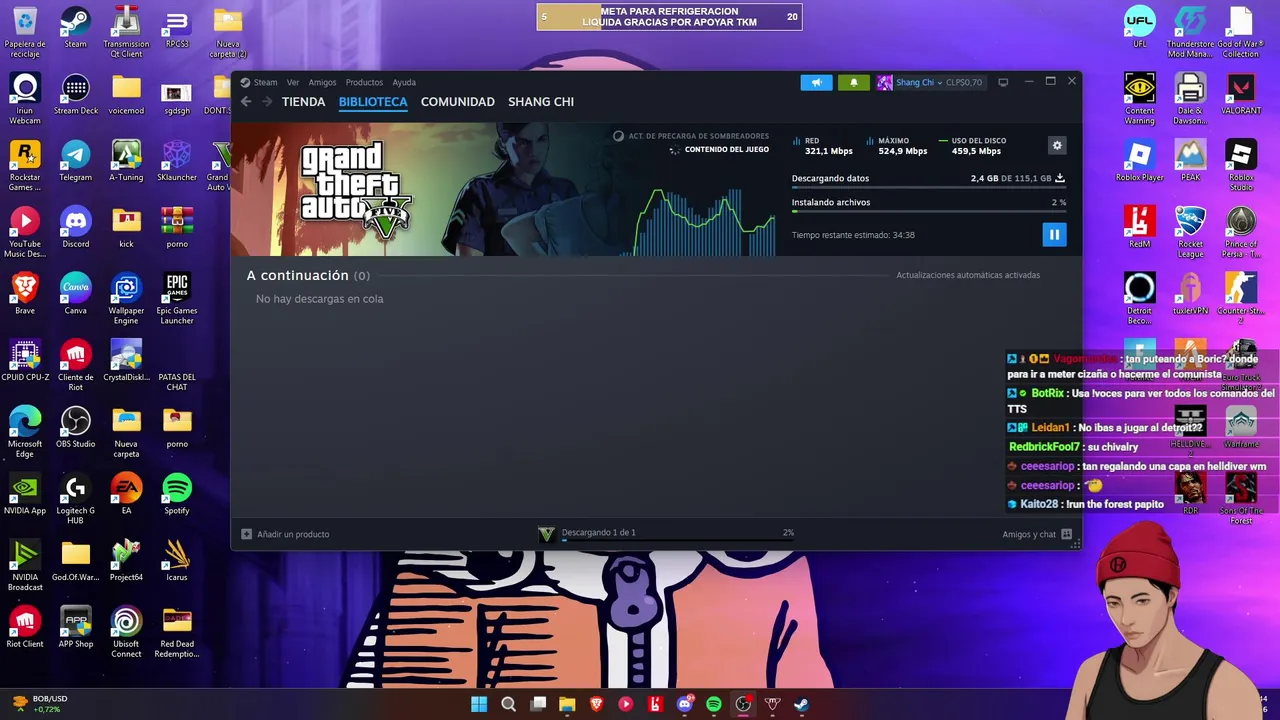This screenshot has height=720, width=1280.
Task: Switch to the TIENDA tab
Action: click(303, 102)
